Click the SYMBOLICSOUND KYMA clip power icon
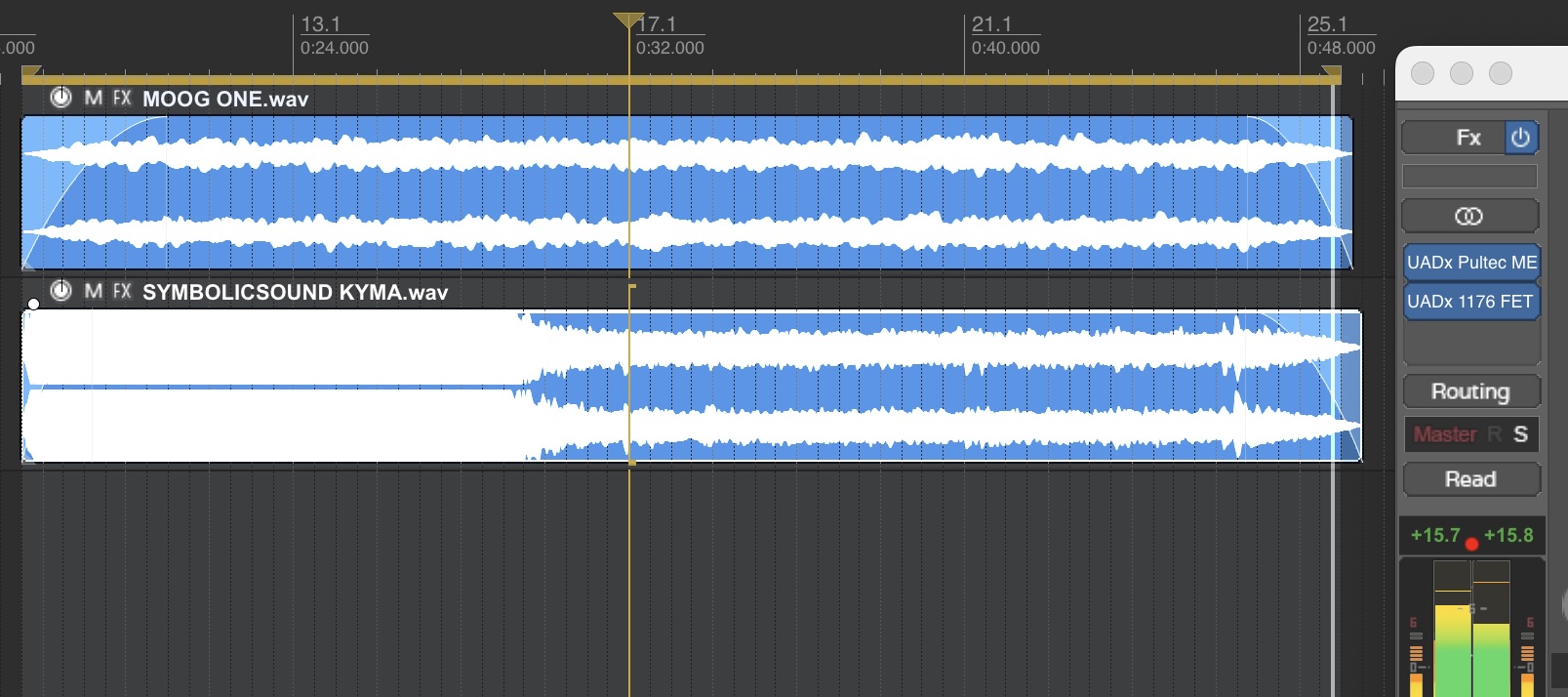The height and width of the screenshot is (697, 1568). (x=61, y=291)
